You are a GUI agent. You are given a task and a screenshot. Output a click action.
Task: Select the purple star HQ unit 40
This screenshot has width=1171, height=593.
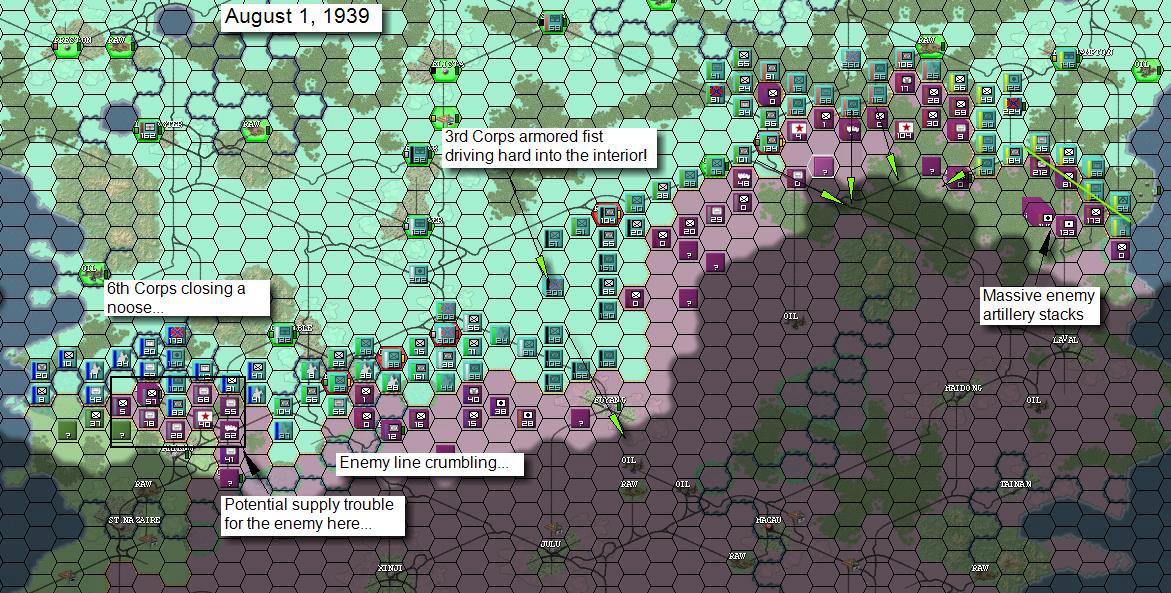tap(203, 418)
